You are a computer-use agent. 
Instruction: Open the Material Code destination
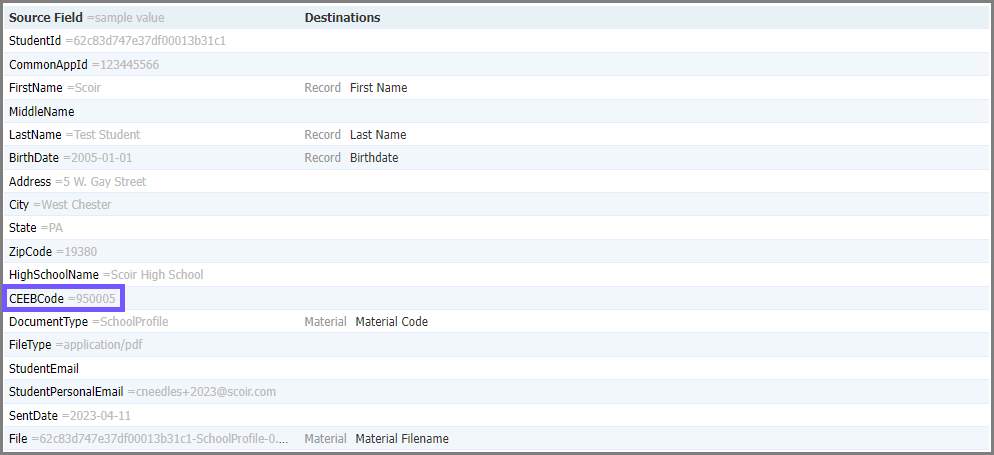pos(391,322)
